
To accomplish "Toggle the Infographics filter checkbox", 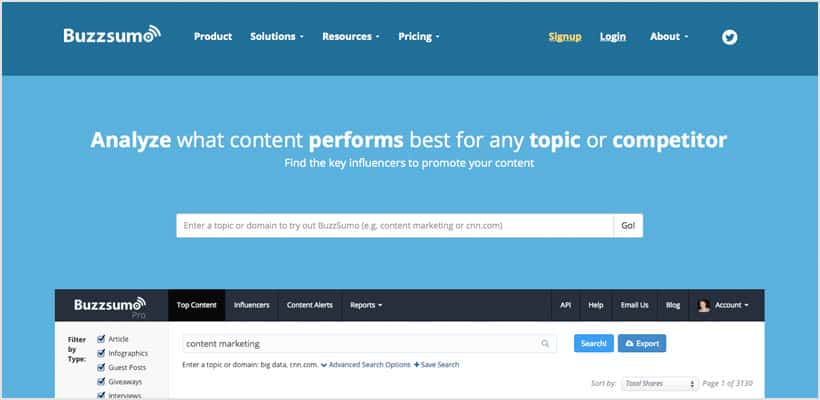I will click(101, 353).
